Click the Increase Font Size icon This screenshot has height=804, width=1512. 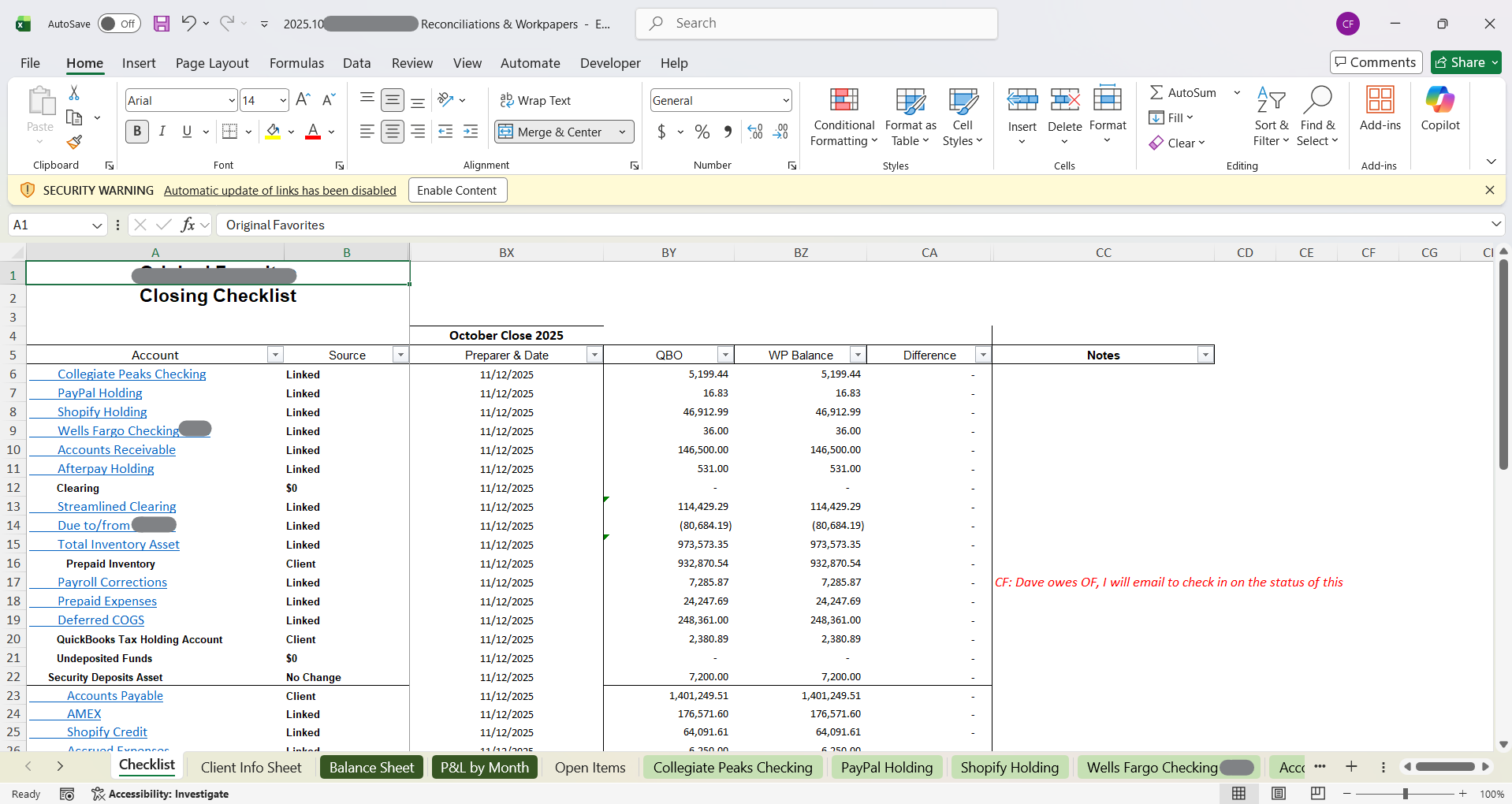[303, 100]
